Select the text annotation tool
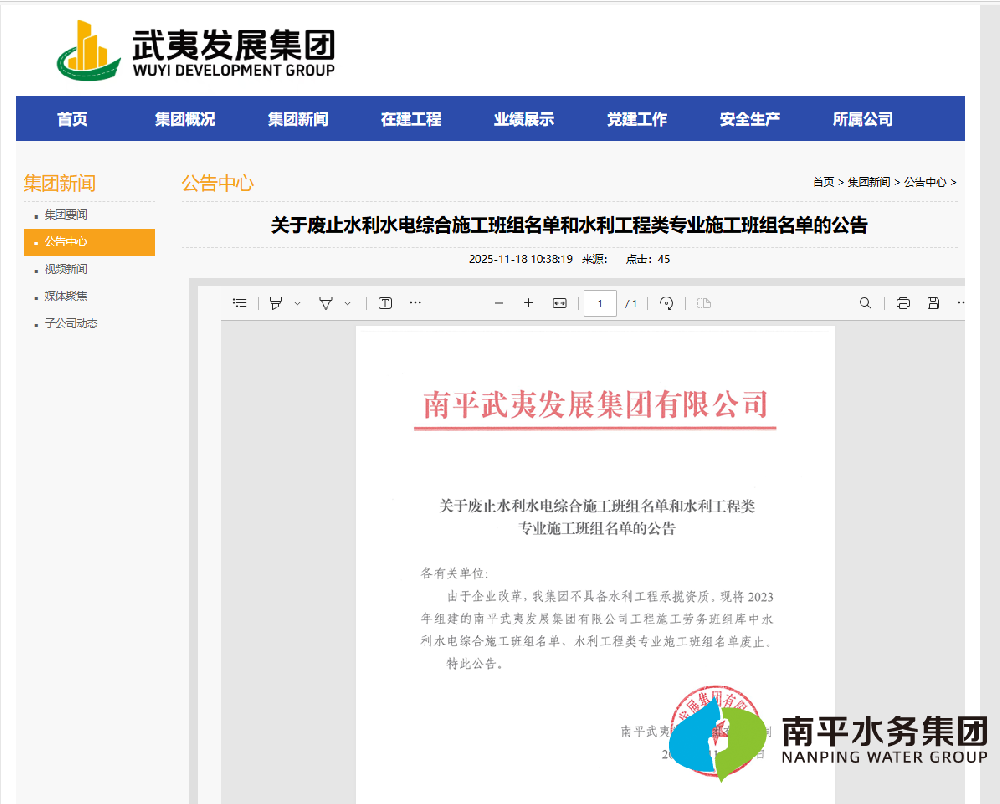1000x804 pixels. tap(384, 302)
